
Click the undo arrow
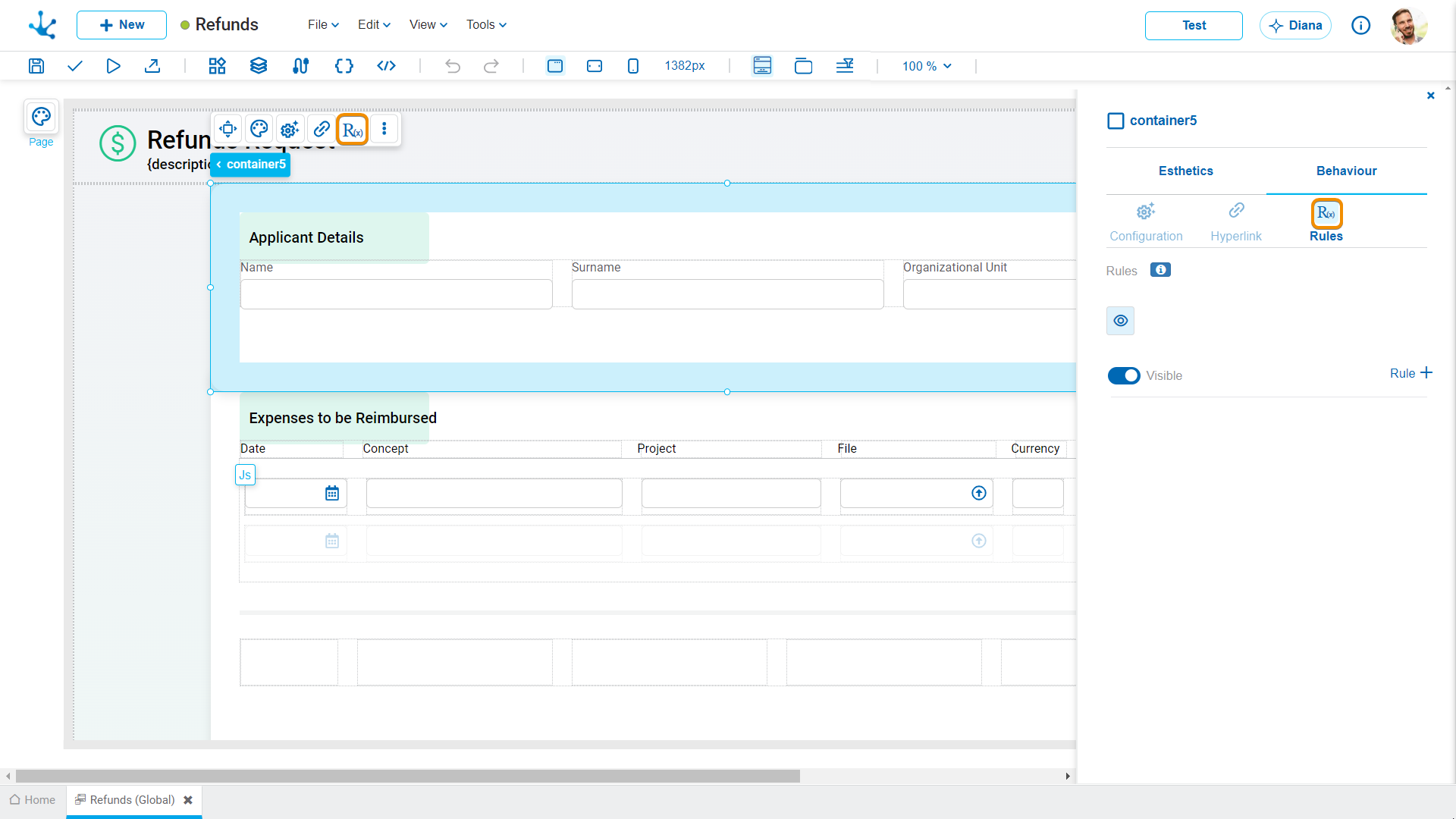pos(453,66)
